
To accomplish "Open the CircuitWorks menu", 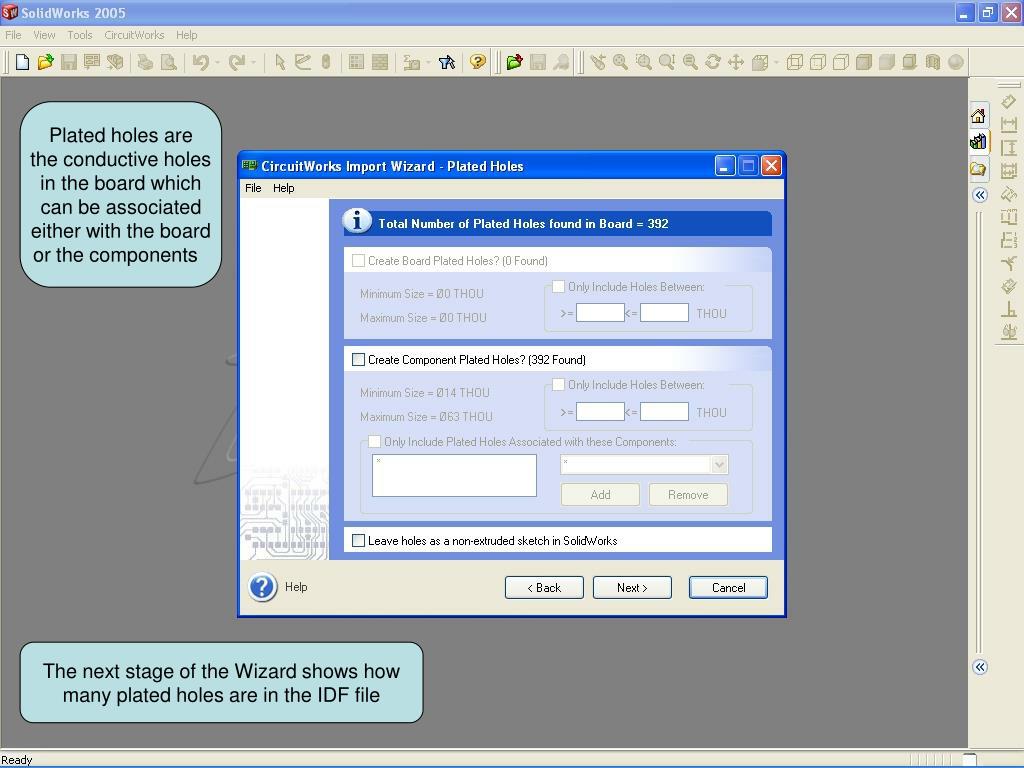I will coord(134,35).
